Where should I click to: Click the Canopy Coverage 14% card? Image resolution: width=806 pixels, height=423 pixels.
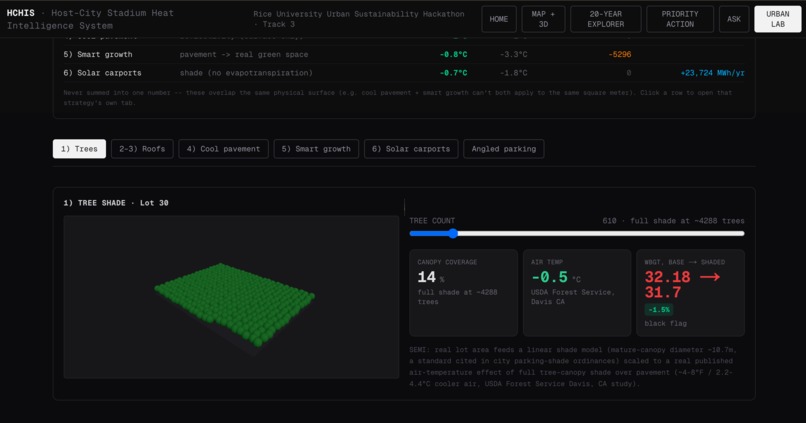463,293
